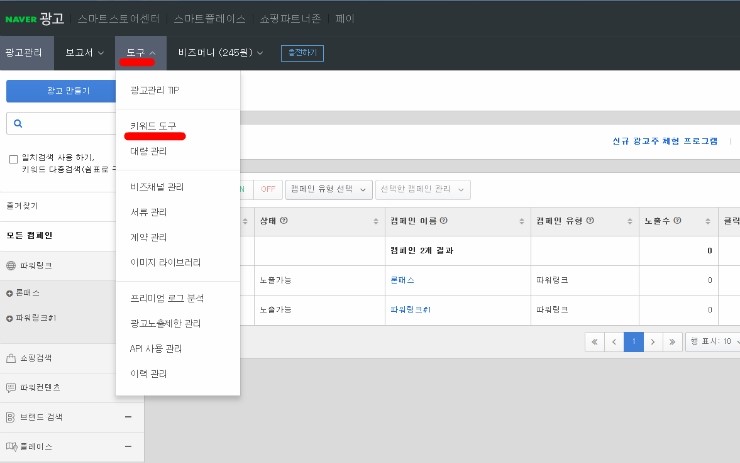Collapse the 도구 dropdown menu
Viewport: 740px width, 463px height.
coord(141,52)
